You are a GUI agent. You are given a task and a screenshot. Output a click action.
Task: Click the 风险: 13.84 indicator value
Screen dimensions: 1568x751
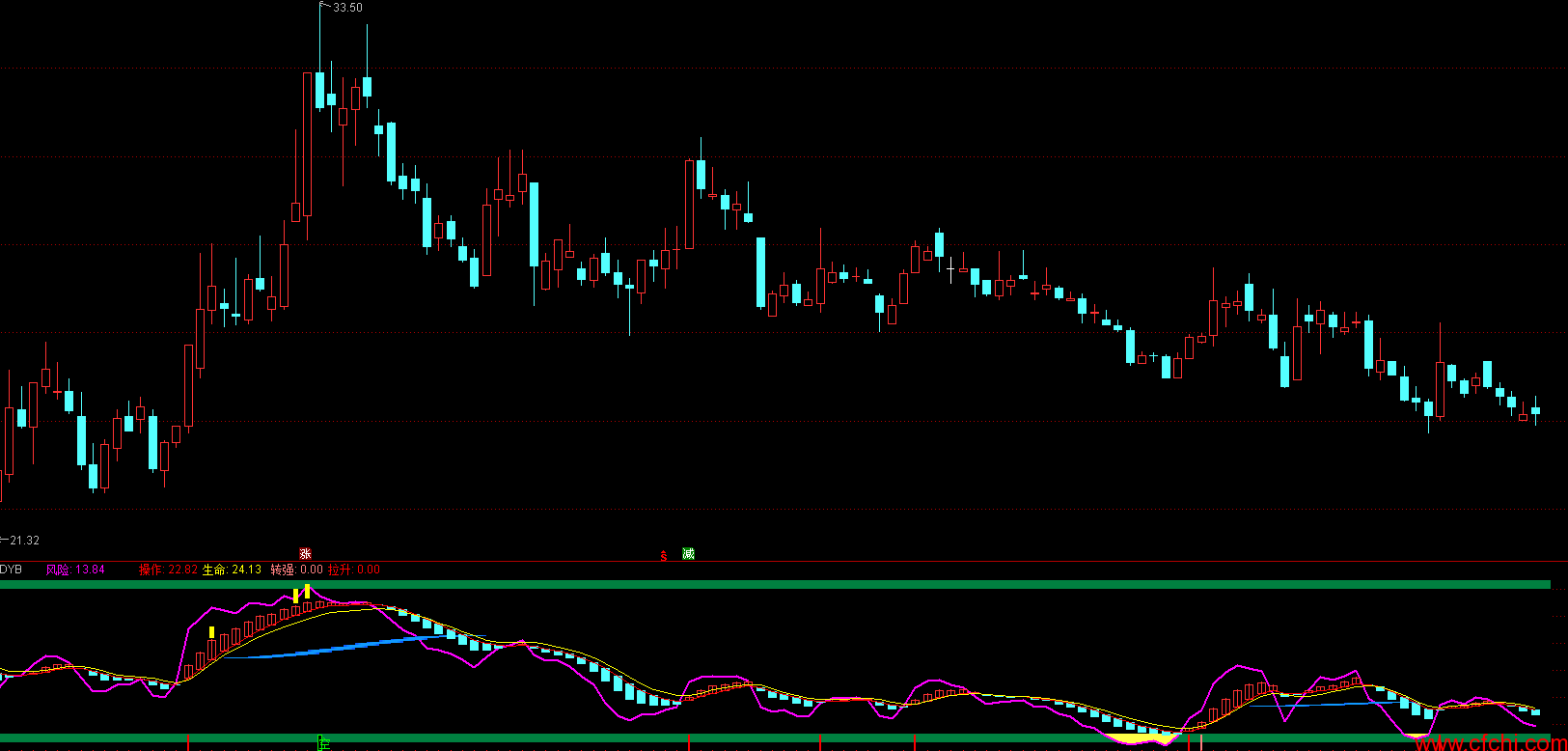75,570
